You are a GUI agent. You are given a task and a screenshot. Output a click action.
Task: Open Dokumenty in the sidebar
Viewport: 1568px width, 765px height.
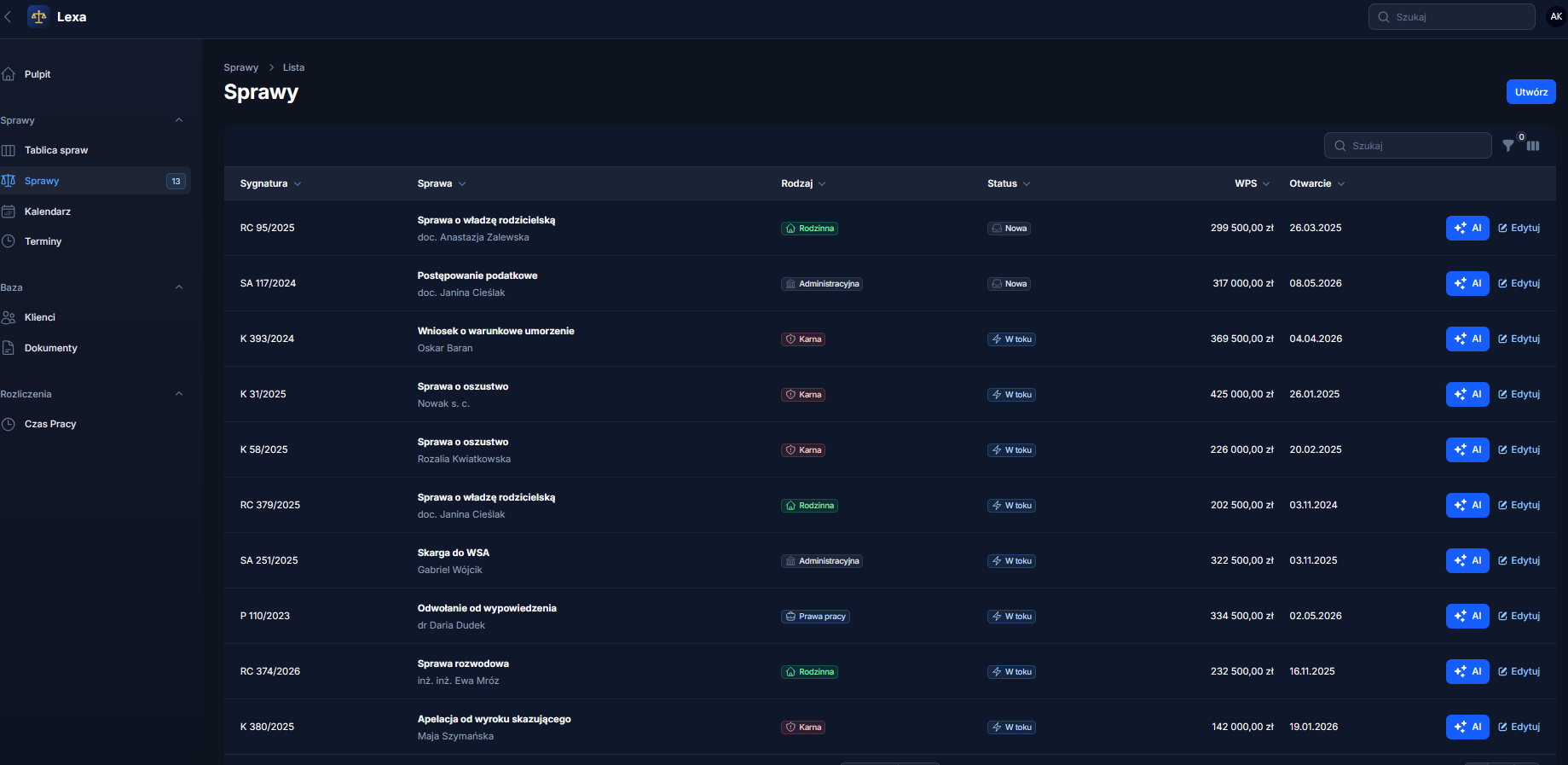[x=95, y=348]
